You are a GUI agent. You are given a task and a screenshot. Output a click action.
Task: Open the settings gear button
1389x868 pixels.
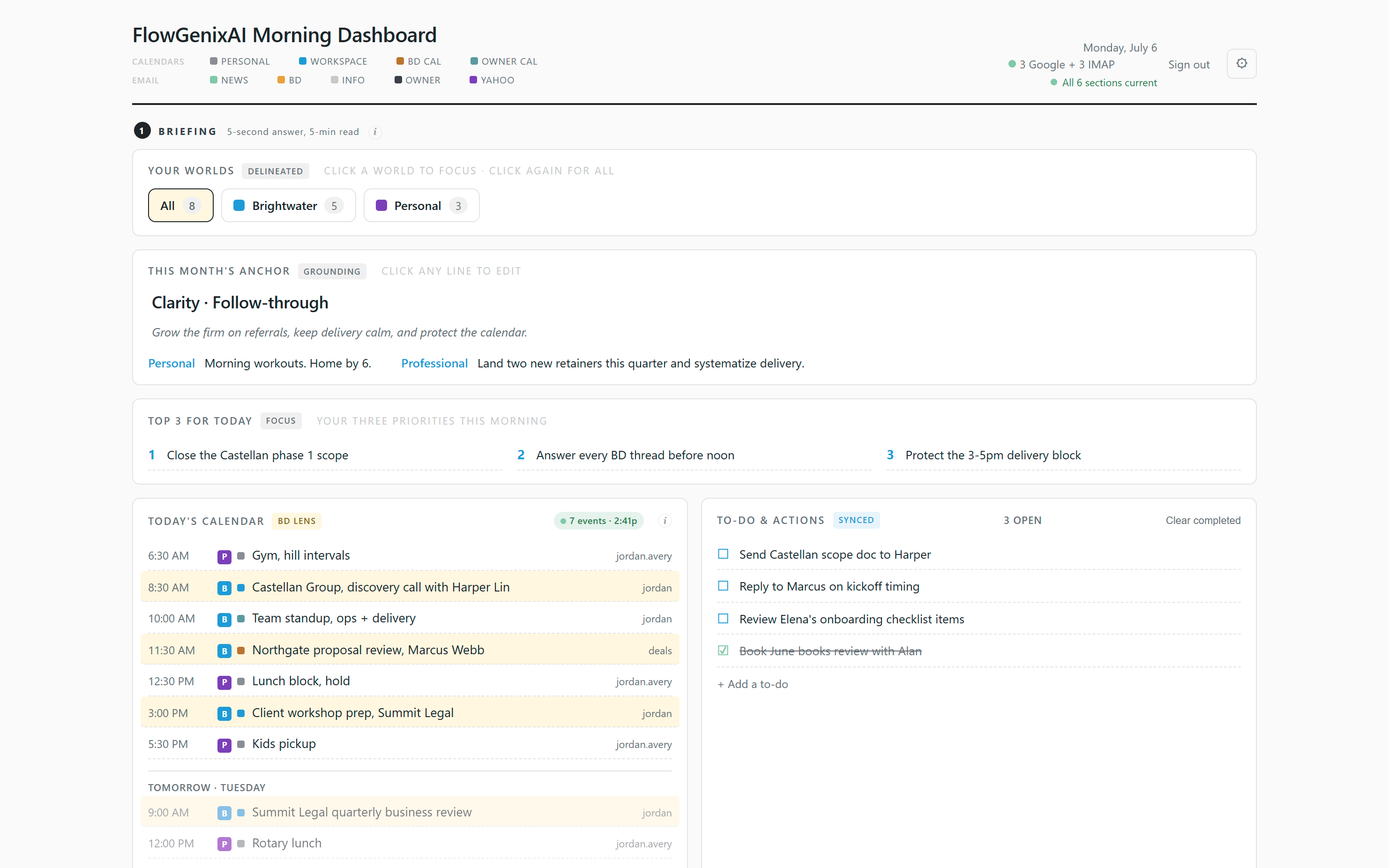pos(1241,64)
